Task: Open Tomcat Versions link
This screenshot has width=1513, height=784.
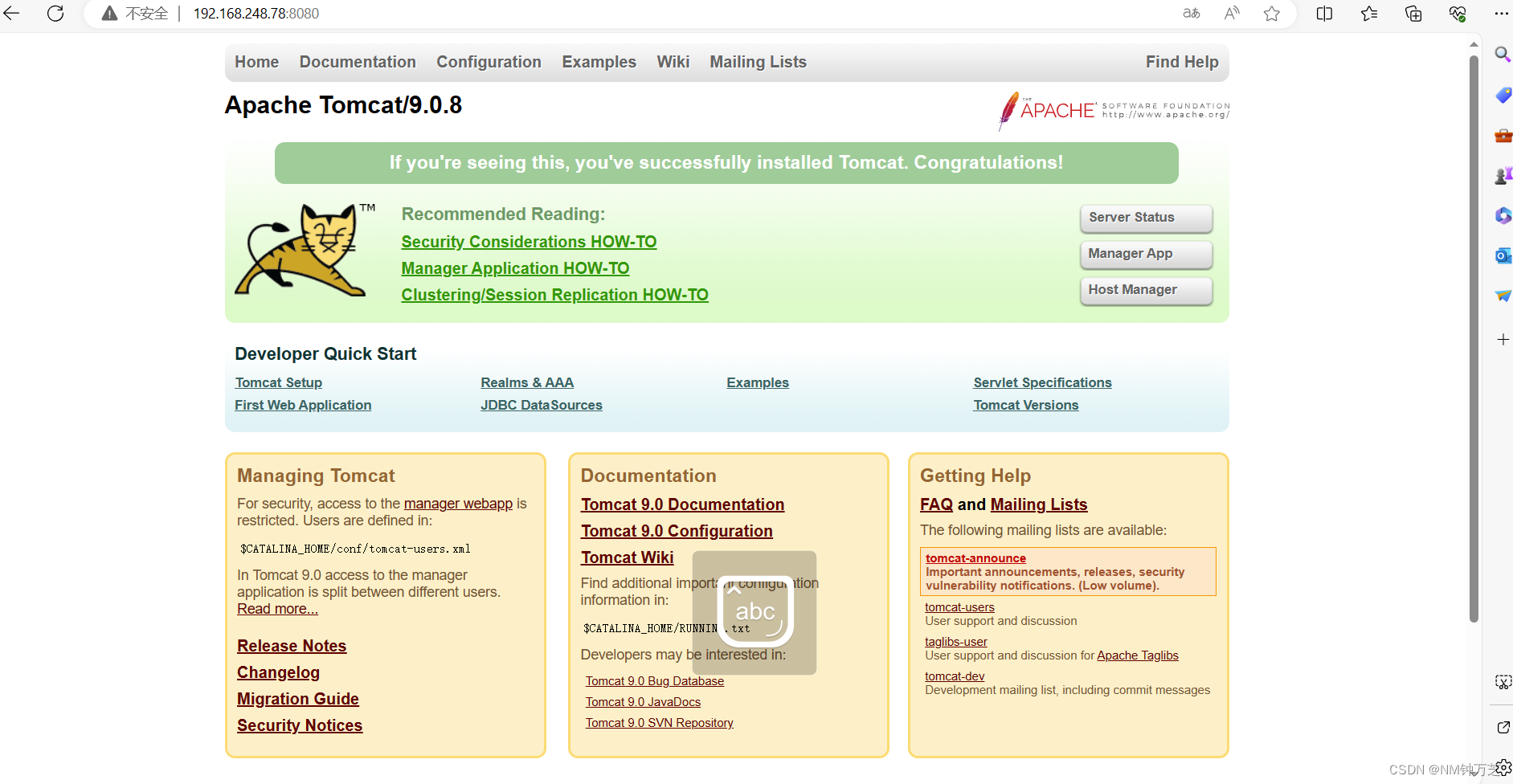Action: coord(1026,405)
